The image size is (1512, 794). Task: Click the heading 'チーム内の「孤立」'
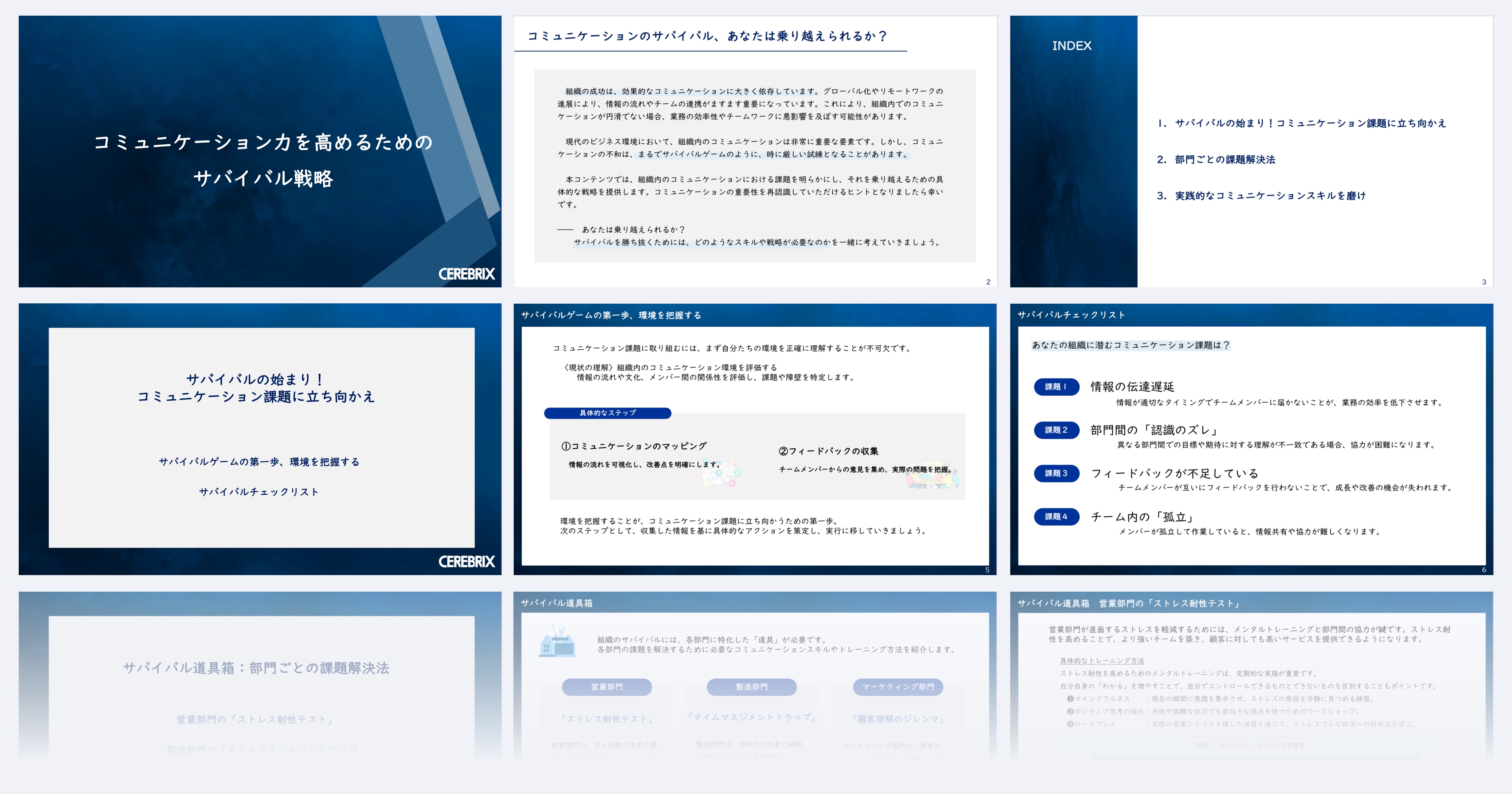(1143, 517)
